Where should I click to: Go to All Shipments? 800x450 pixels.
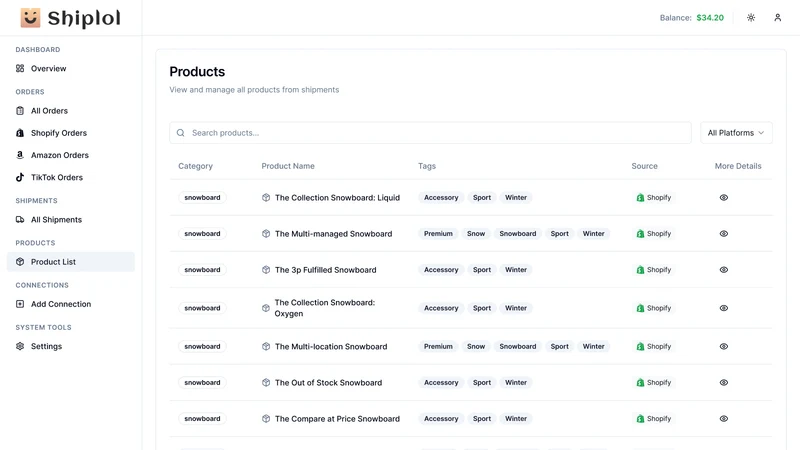coord(71,219)
